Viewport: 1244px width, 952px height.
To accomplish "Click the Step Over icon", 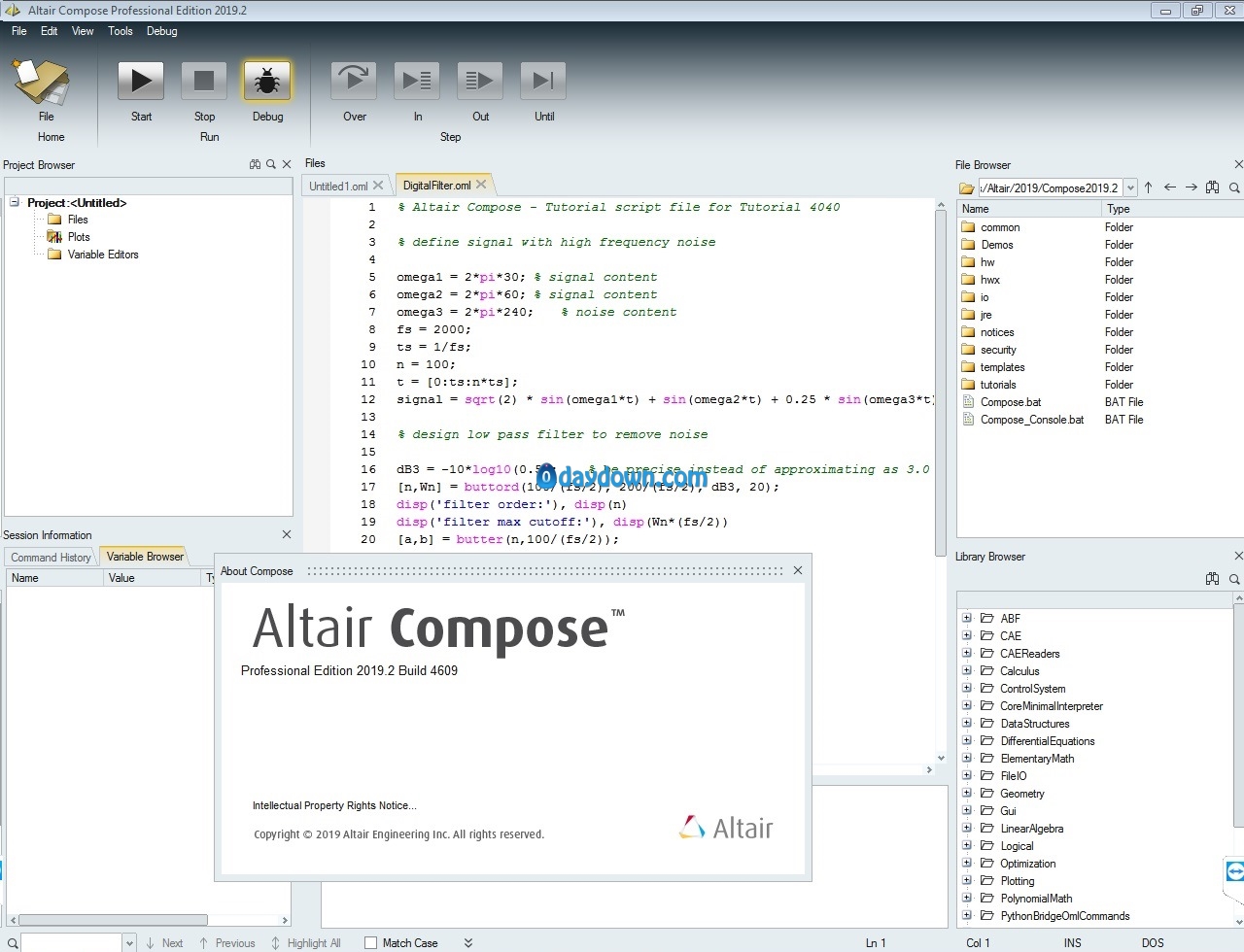I will 354,82.
